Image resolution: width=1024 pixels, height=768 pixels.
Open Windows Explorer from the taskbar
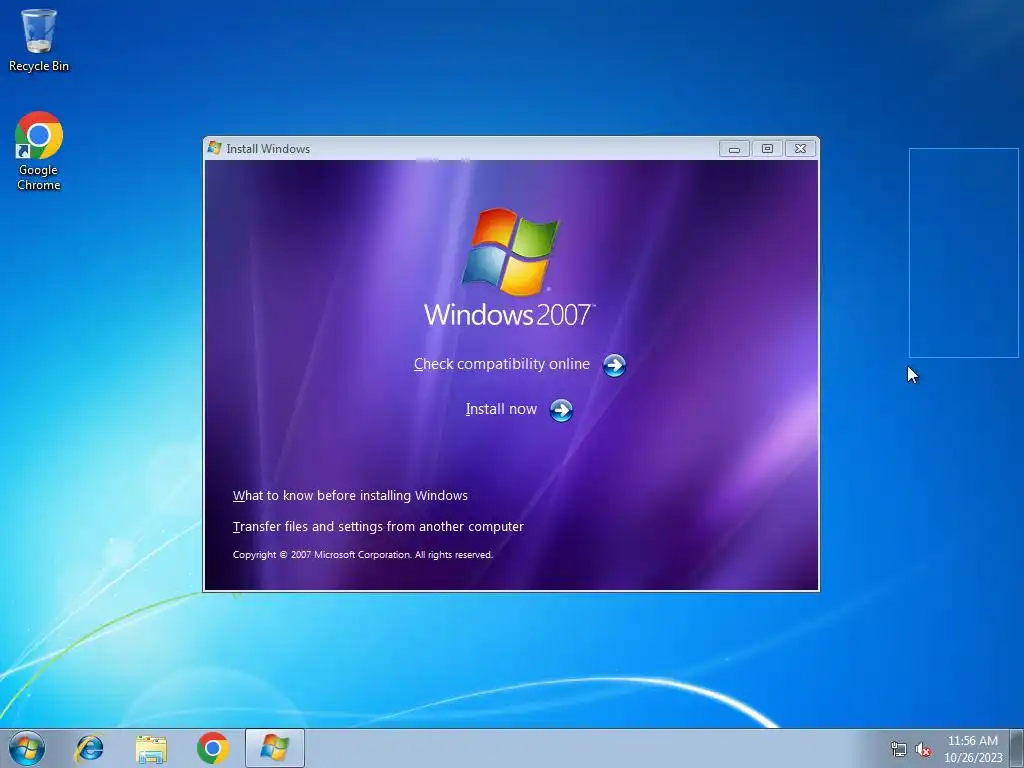(x=151, y=748)
